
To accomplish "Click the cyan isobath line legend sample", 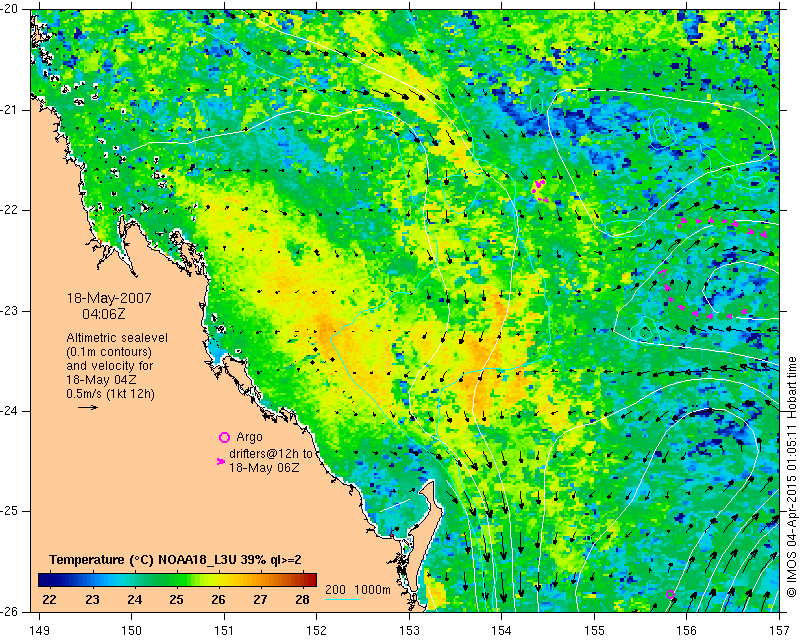I will (342, 599).
